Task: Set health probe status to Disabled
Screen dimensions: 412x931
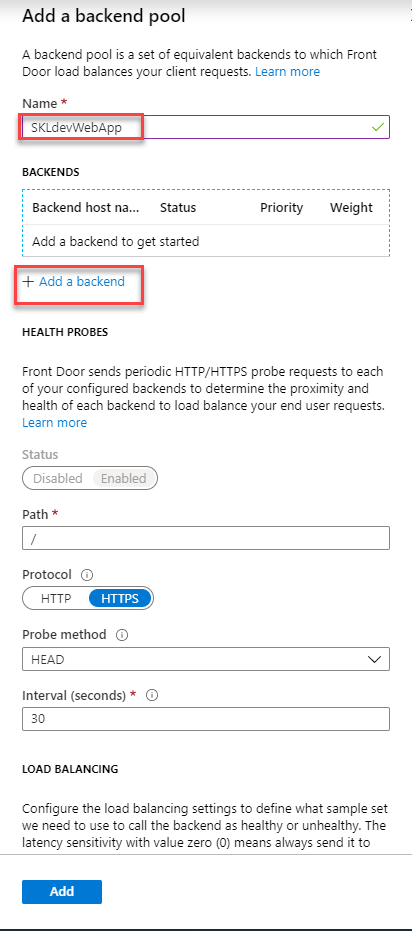Action: 58,478
